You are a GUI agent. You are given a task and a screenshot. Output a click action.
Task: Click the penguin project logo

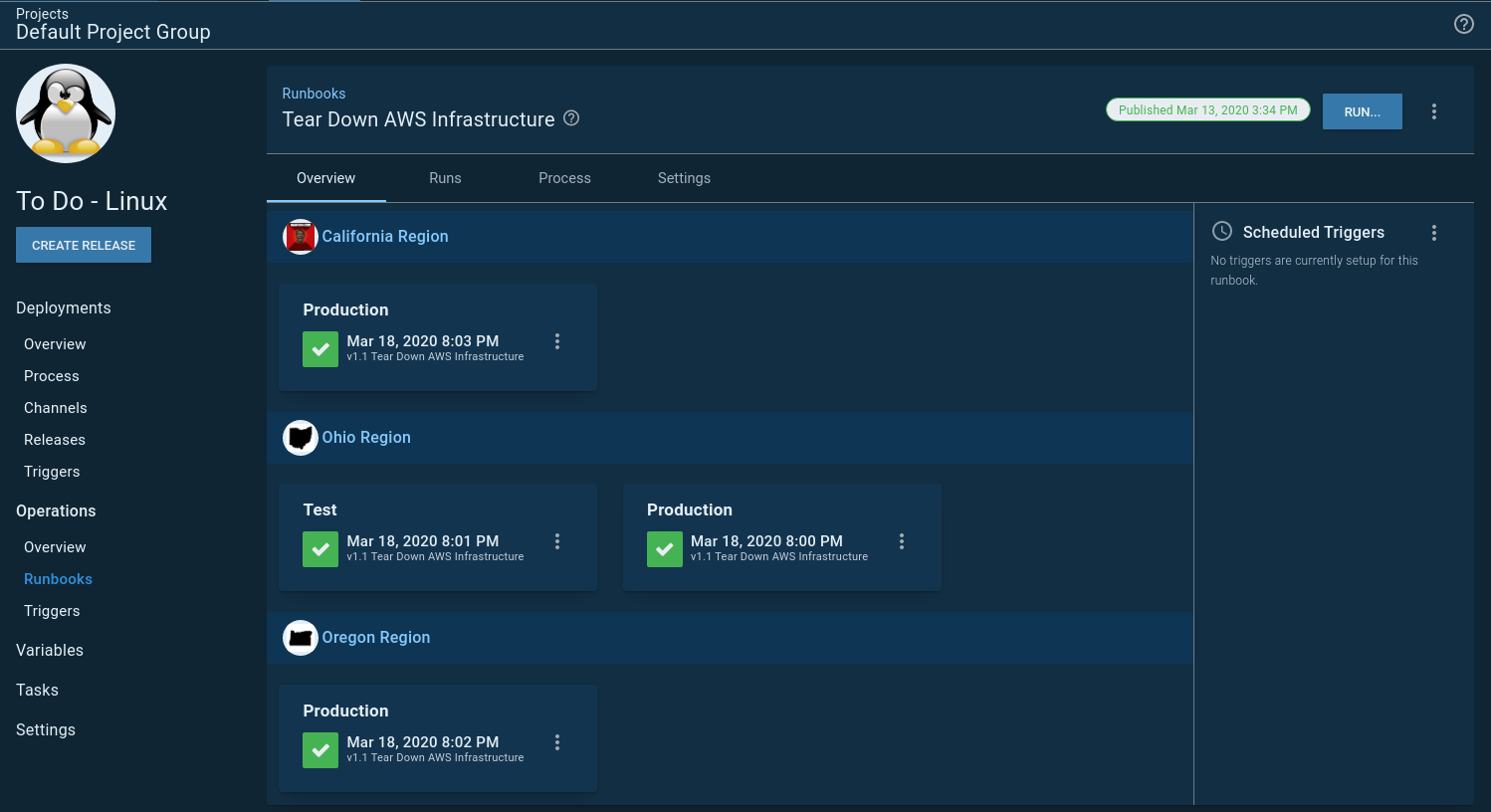click(x=66, y=113)
